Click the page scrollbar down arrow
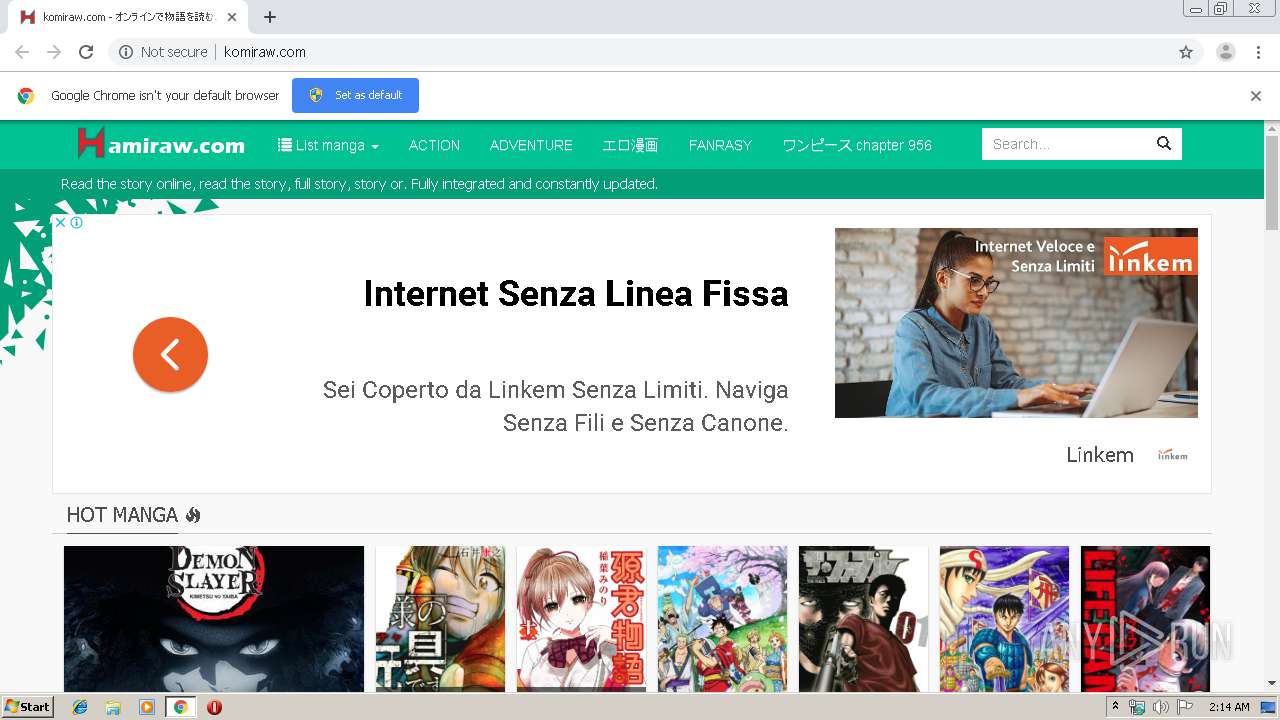The width and height of the screenshot is (1280, 720). click(x=1272, y=683)
